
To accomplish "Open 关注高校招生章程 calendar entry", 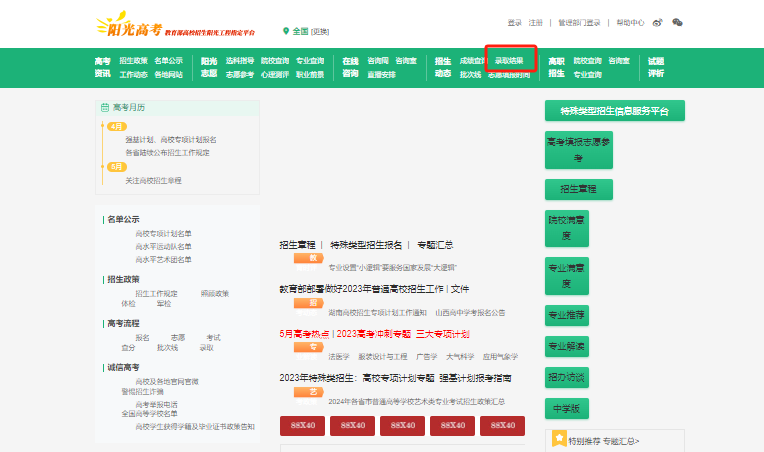I will click(153, 181).
